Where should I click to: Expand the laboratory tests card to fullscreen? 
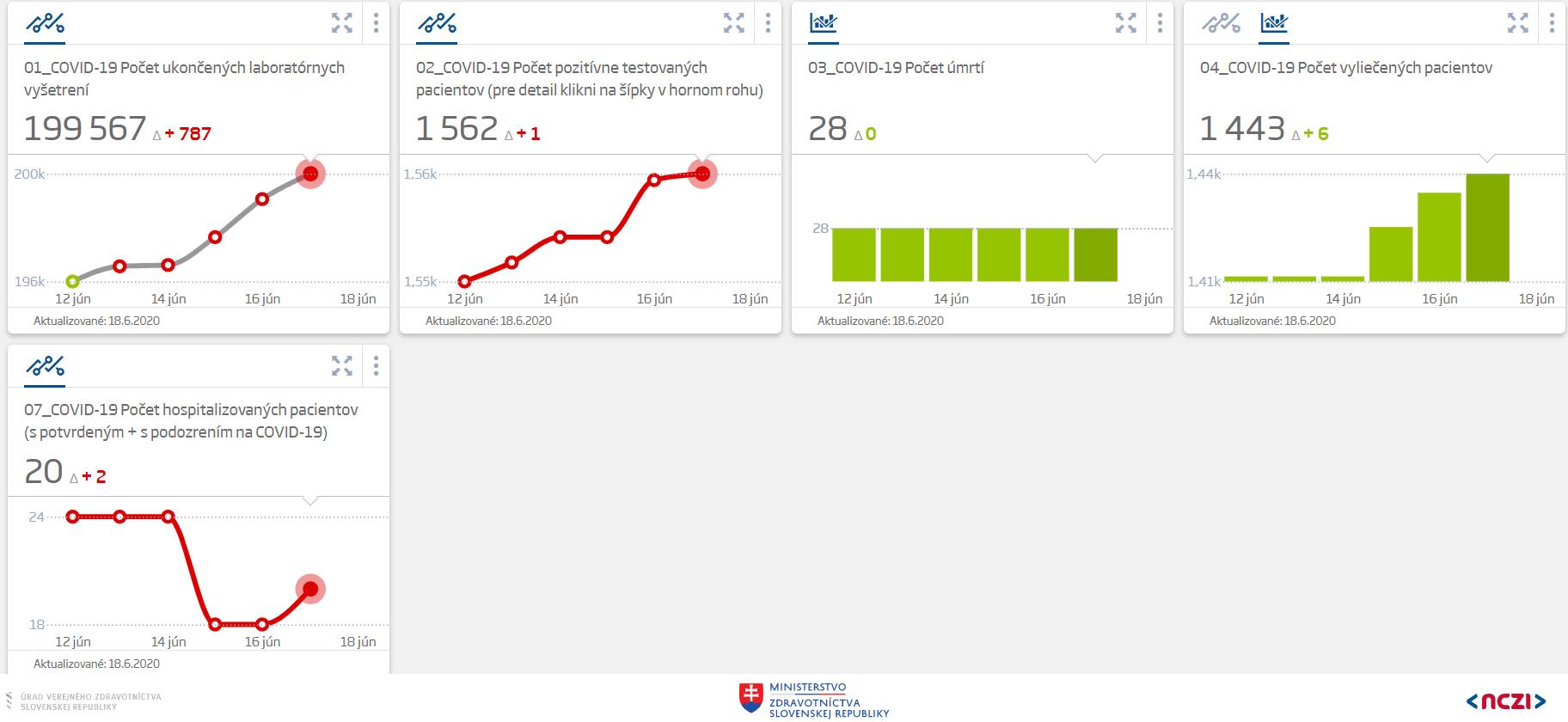tap(342, 23)
